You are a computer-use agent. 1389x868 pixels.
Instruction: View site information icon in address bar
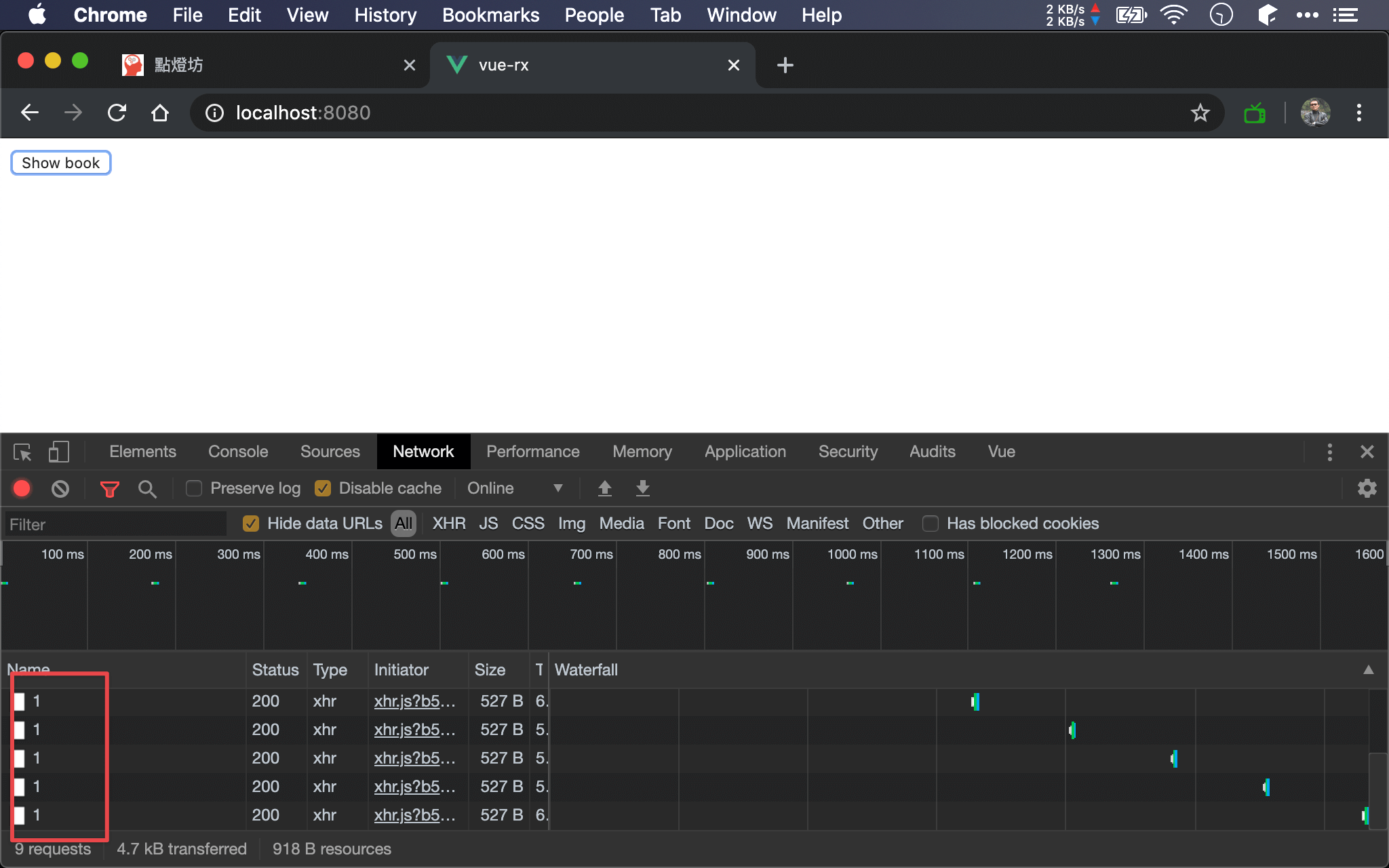point(214,113)
